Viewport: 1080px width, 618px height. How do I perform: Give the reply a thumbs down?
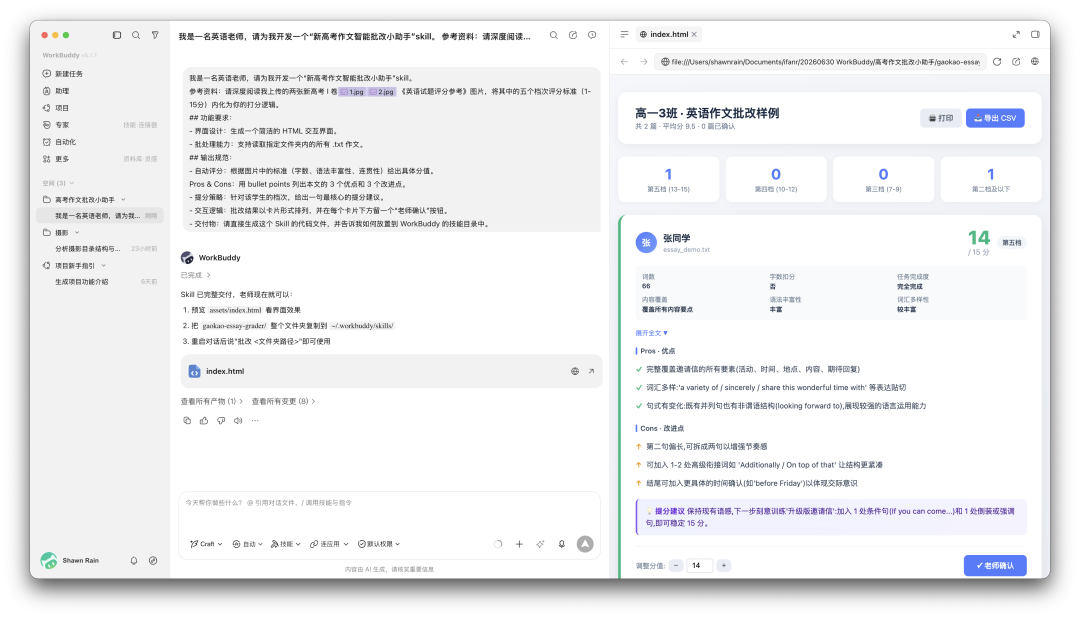(221, 420)
